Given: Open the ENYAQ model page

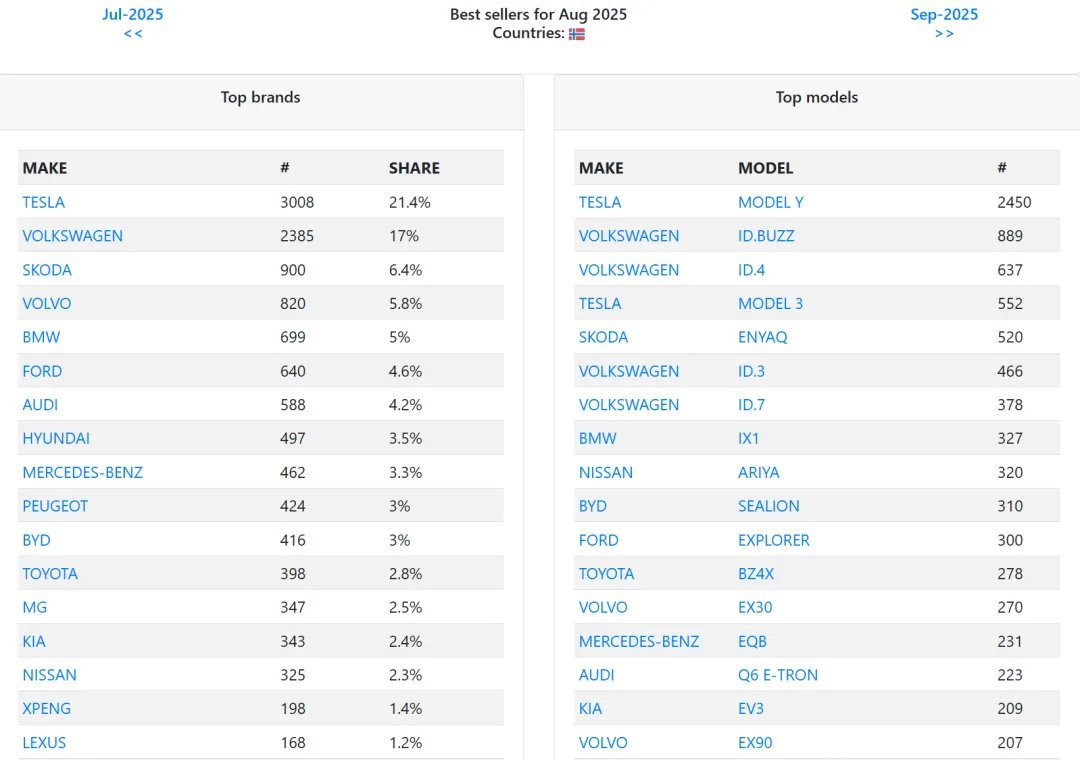Looking at the screenshot, I should 762,338.
